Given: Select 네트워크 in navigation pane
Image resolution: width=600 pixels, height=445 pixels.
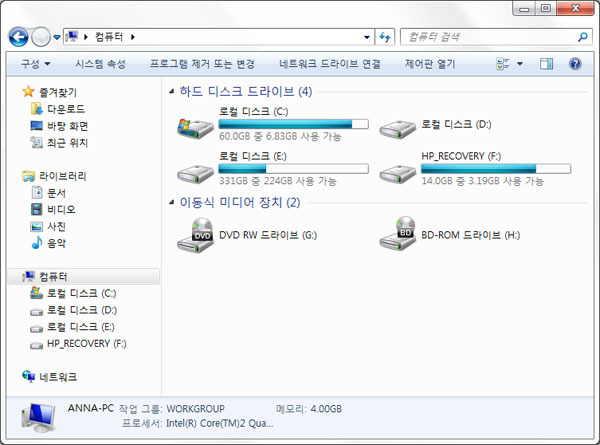Looking at the screenshot, I should pyautogui.click(x=58, y=377).
